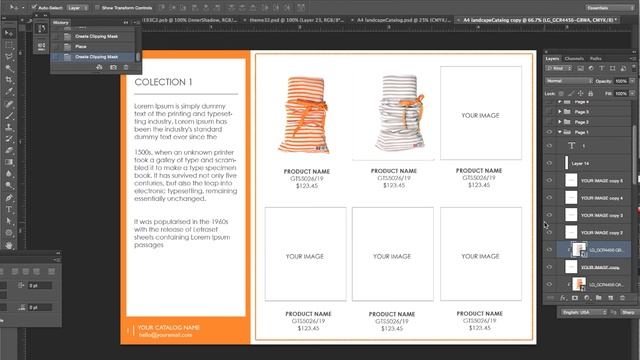Hide Layer 14 visibility eye
The width and height of the screenshot is (640, 360).
point(549,163)
